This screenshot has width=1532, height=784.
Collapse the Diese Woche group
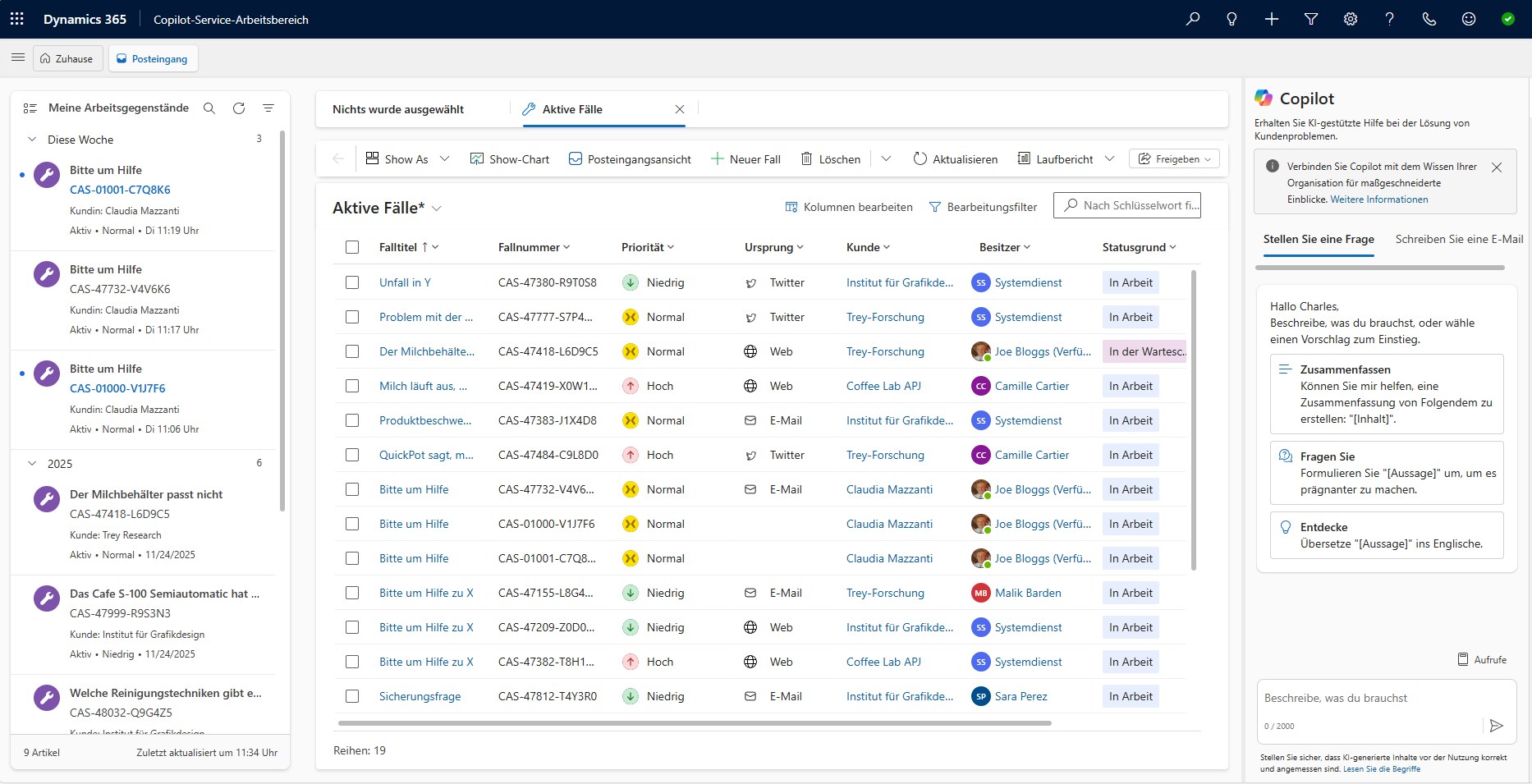[x=32, y=140]
